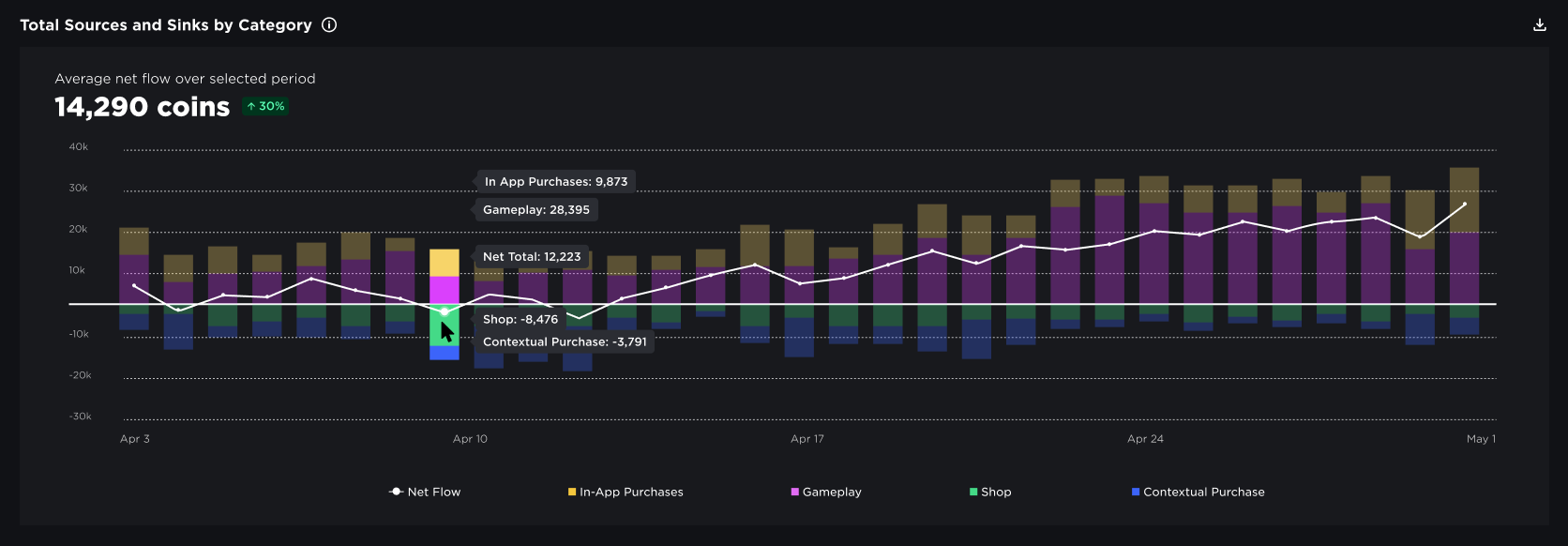This screenshot has height=546, width=1568.
Task: Click the 30% increase badge
Action: [x=265, y=106]
